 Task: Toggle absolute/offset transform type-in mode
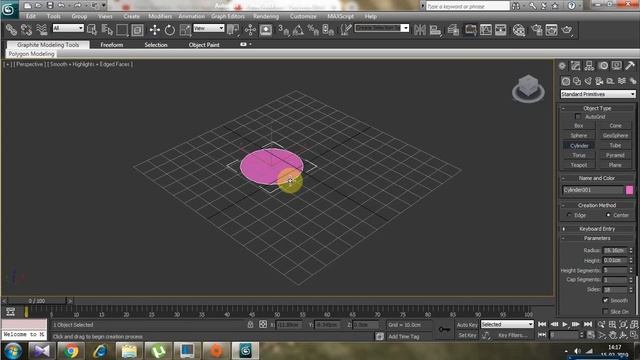coord(263,324)
